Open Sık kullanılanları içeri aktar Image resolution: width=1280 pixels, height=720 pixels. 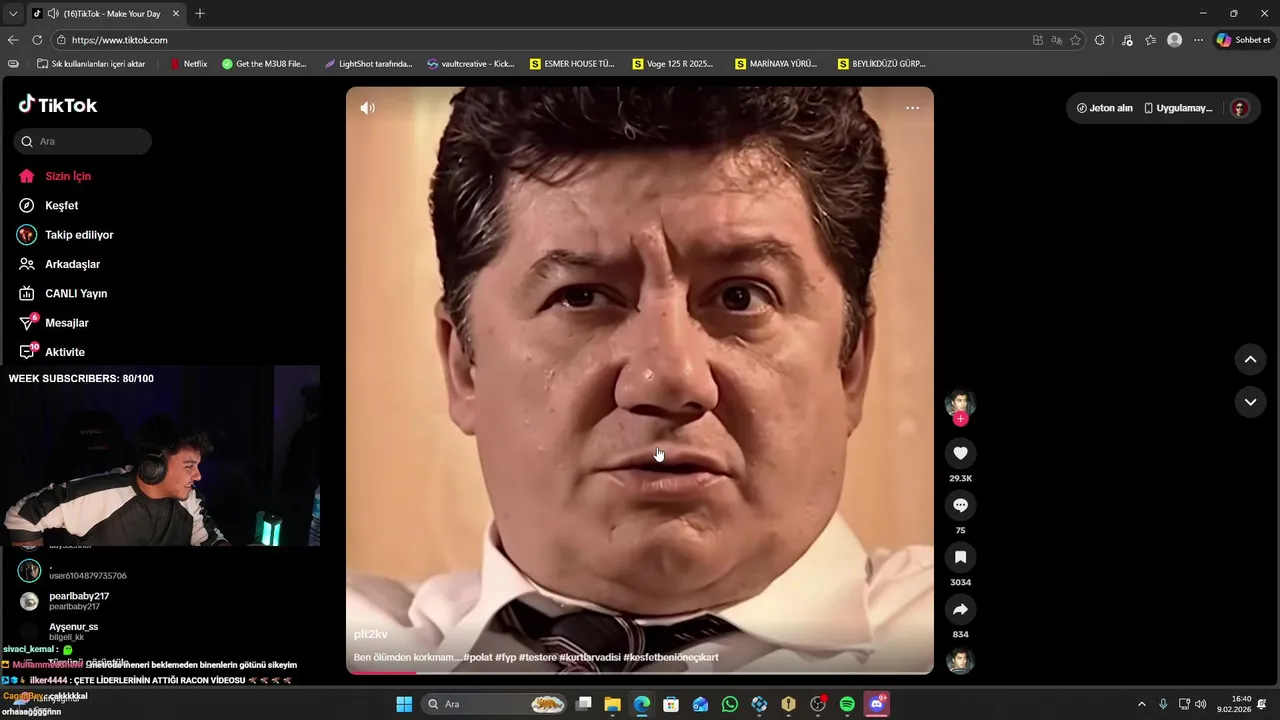(x=91, y=63)
